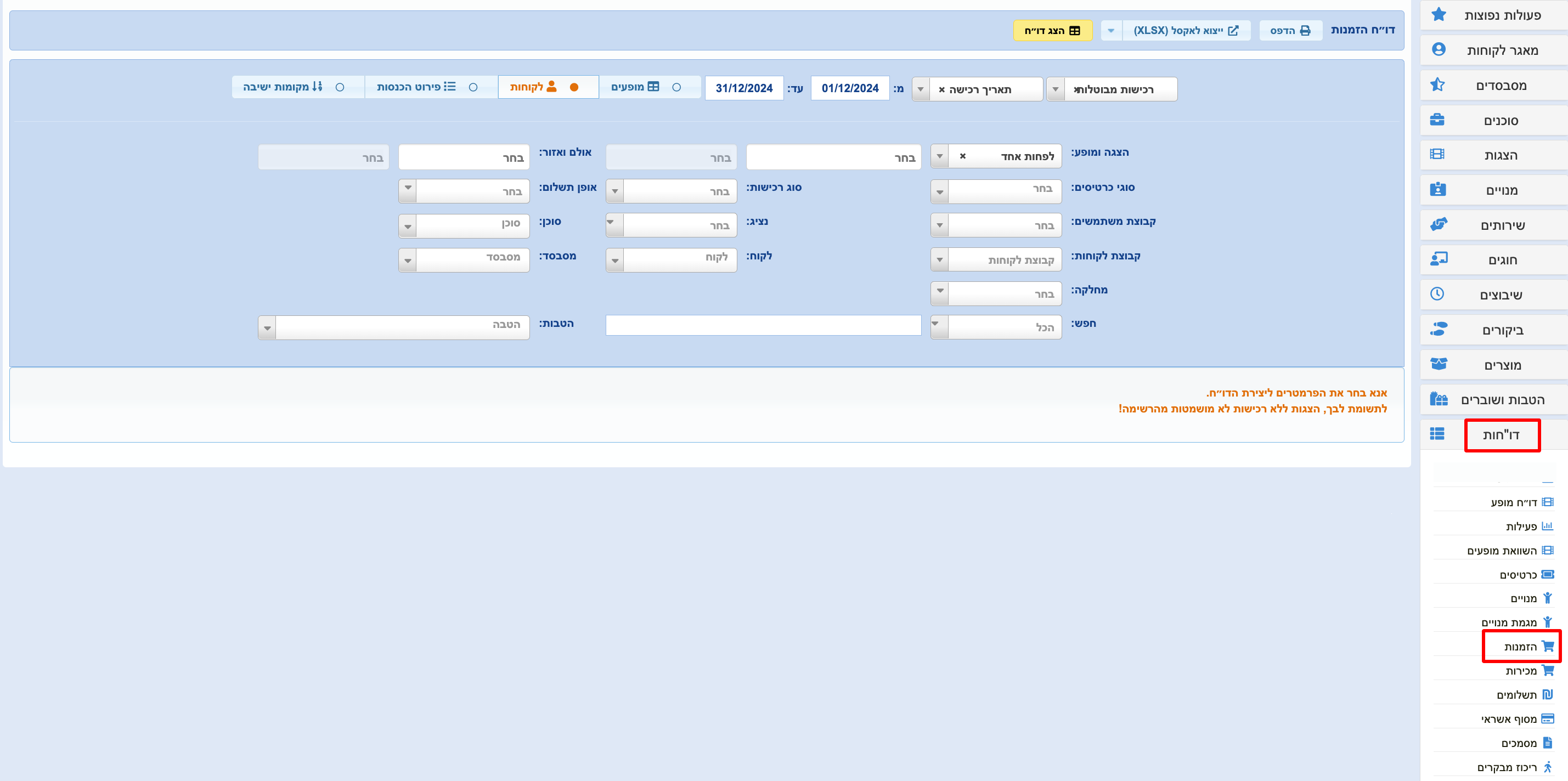Open the שיבוצים menu

(1494, 295)
